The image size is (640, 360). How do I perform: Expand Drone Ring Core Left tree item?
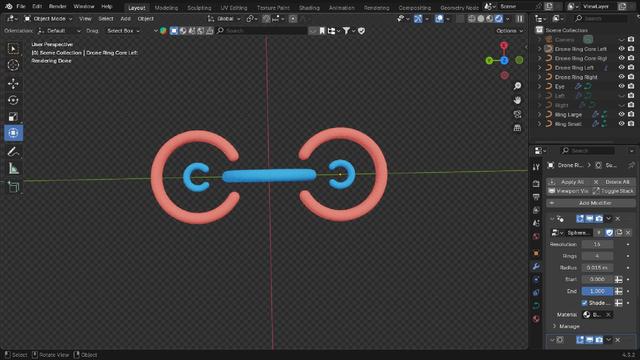(x=540, y=49)
